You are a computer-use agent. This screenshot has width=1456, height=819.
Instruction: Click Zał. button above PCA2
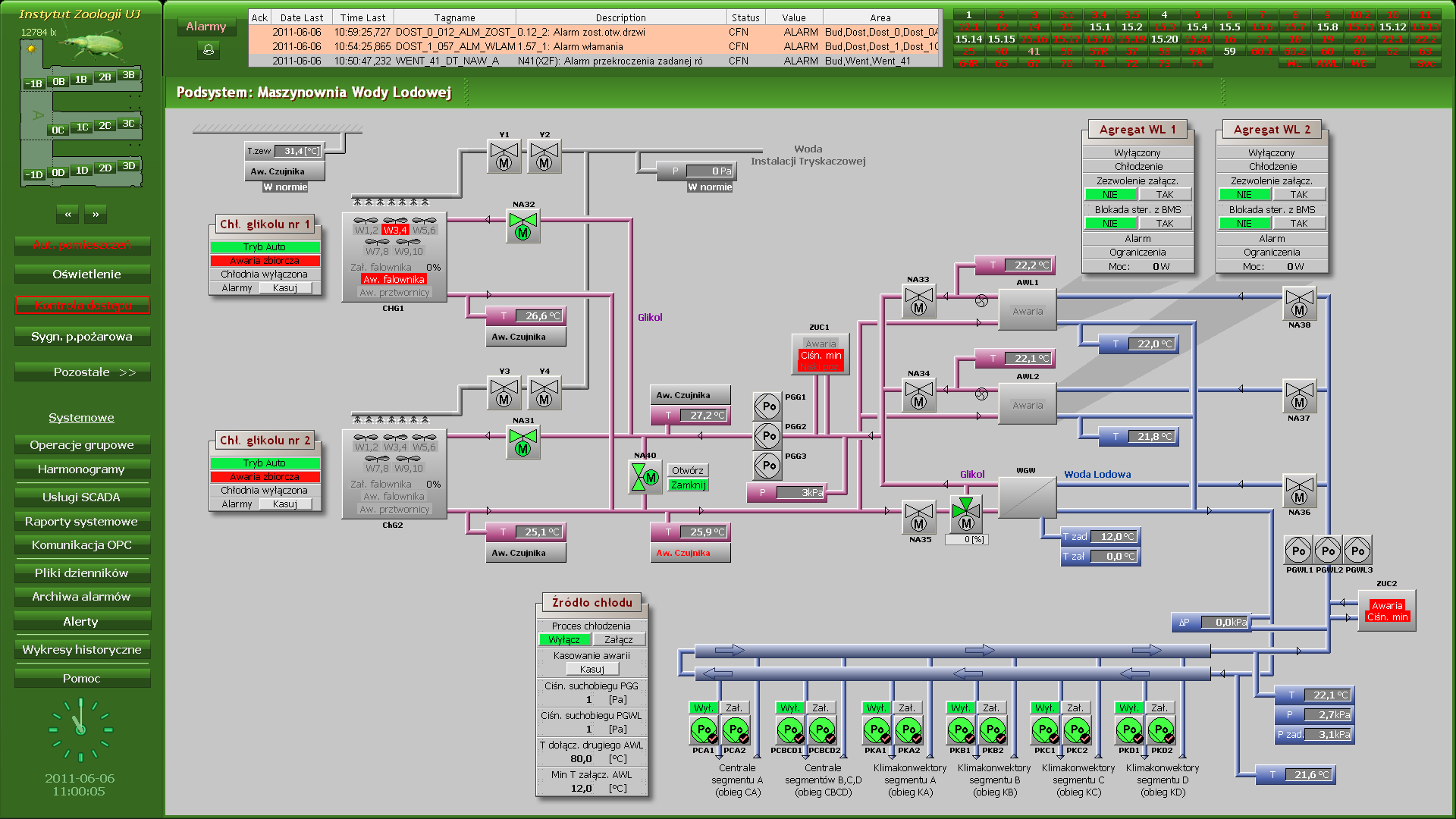tap(734, 708)
